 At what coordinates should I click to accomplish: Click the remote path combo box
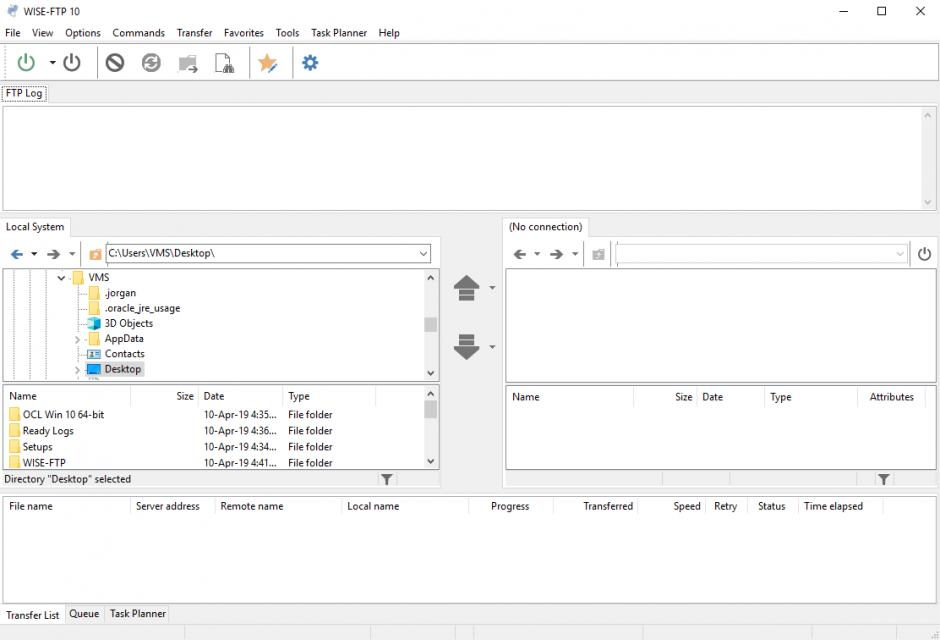pos(761,254)
